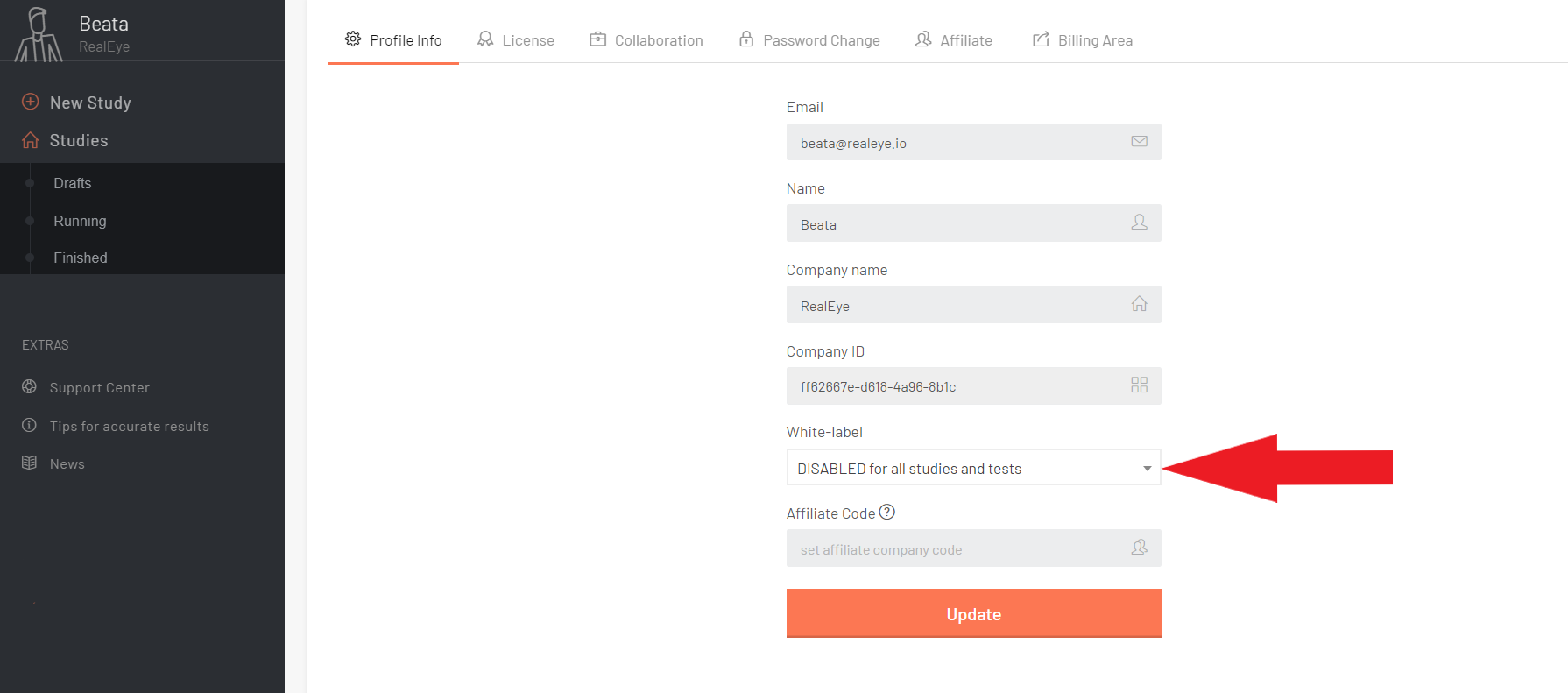Go to the Password Change tab
Image resolution: width=1568 pixels, height=693 pixels.
(809, 39)
